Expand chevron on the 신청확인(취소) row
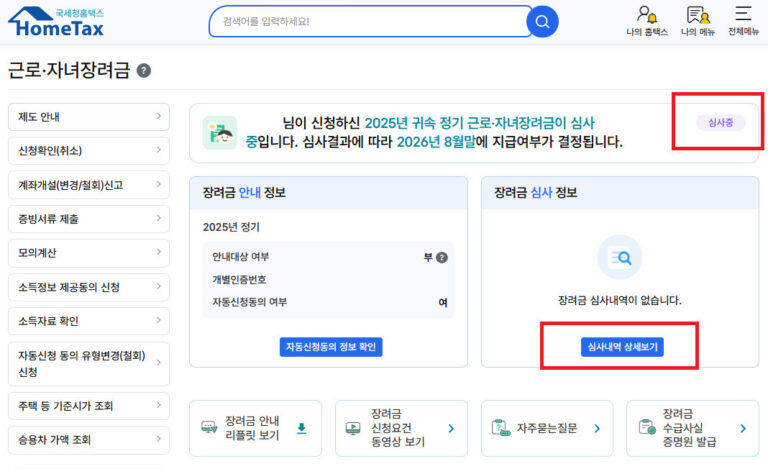Viewport: 768px width, 469px height. (159, 150)
